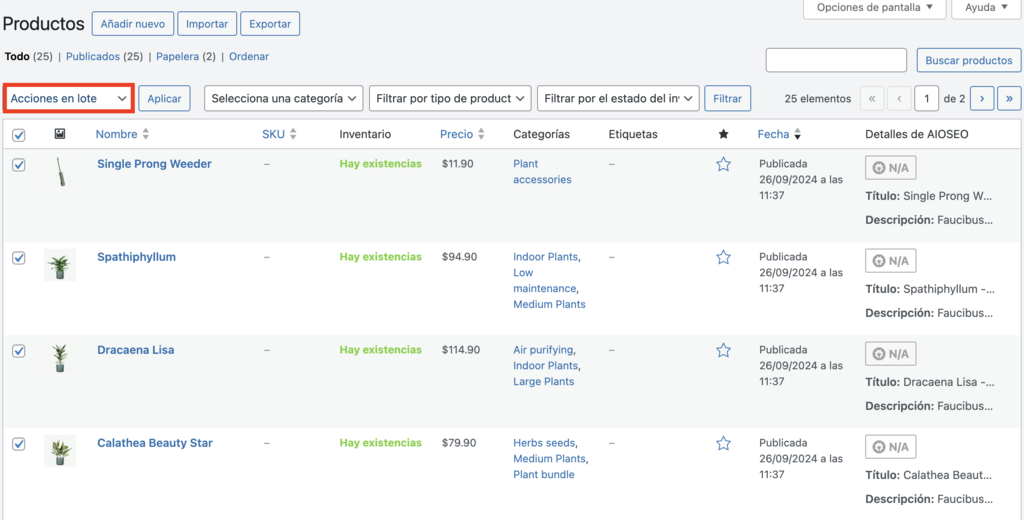Click the Exportar button

[270, 24]
